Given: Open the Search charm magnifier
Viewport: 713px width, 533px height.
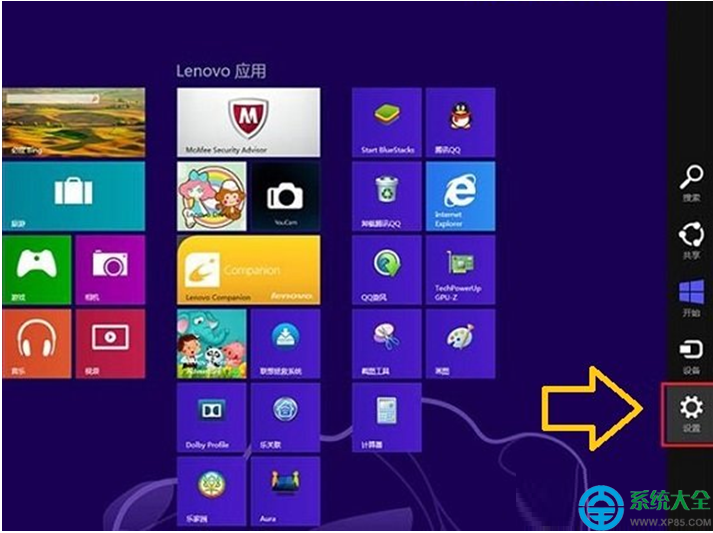Looking at the screenshot, I should click(x=691, y=183).
